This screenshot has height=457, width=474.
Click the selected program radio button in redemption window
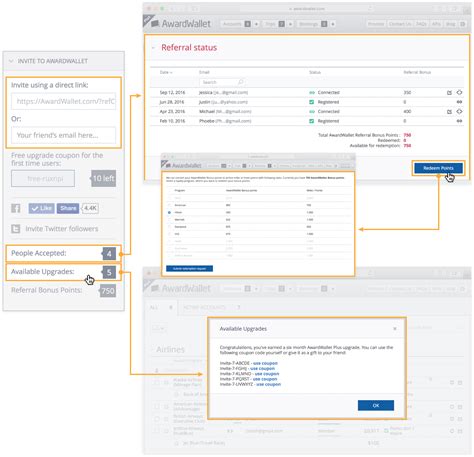[169, 212]
